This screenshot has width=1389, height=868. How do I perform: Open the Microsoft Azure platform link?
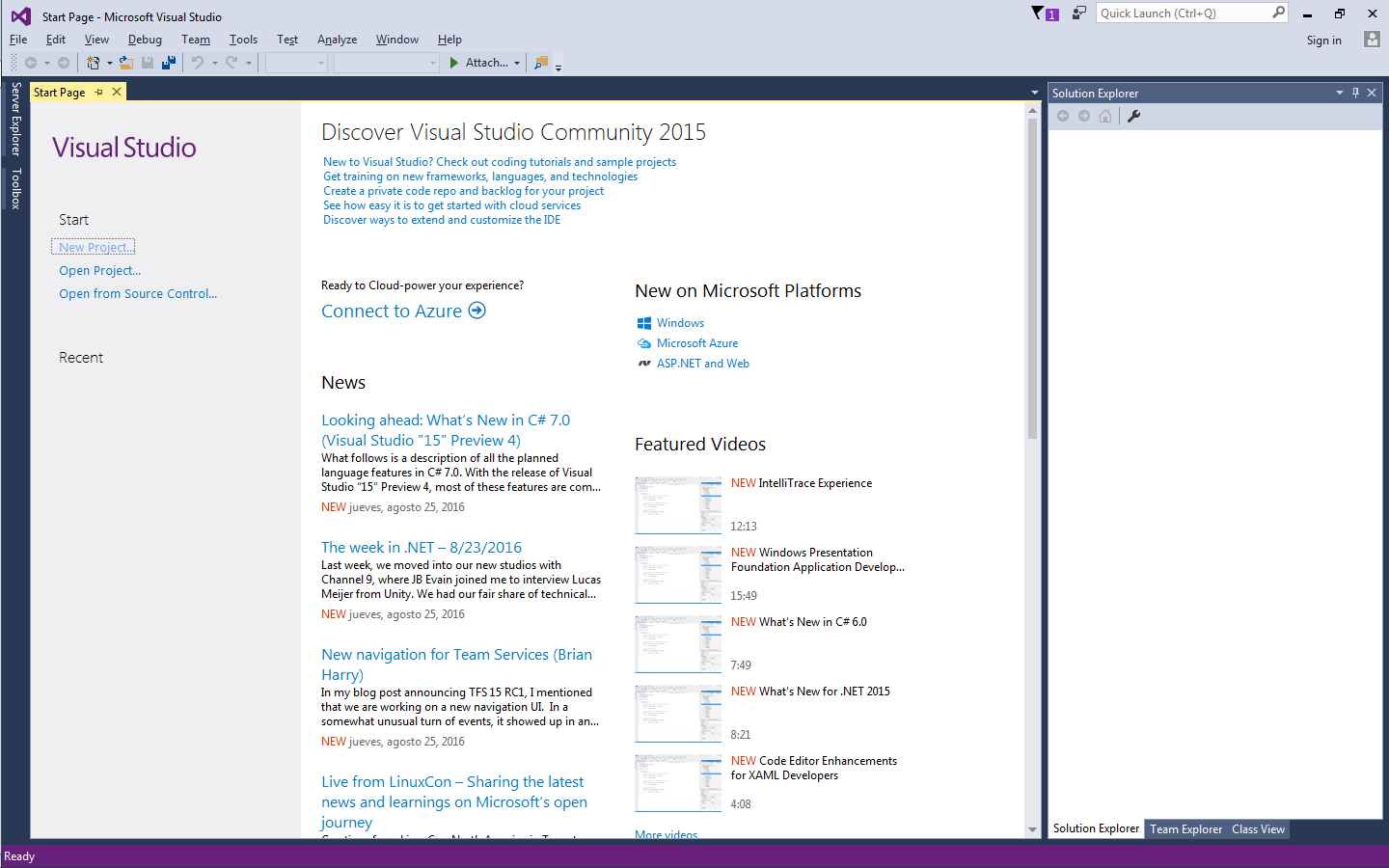tap(697, 343)
